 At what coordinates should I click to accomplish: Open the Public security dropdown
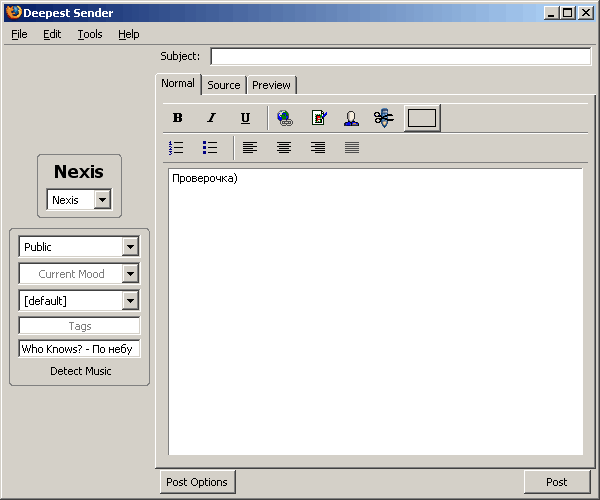(x=130, y=247)
